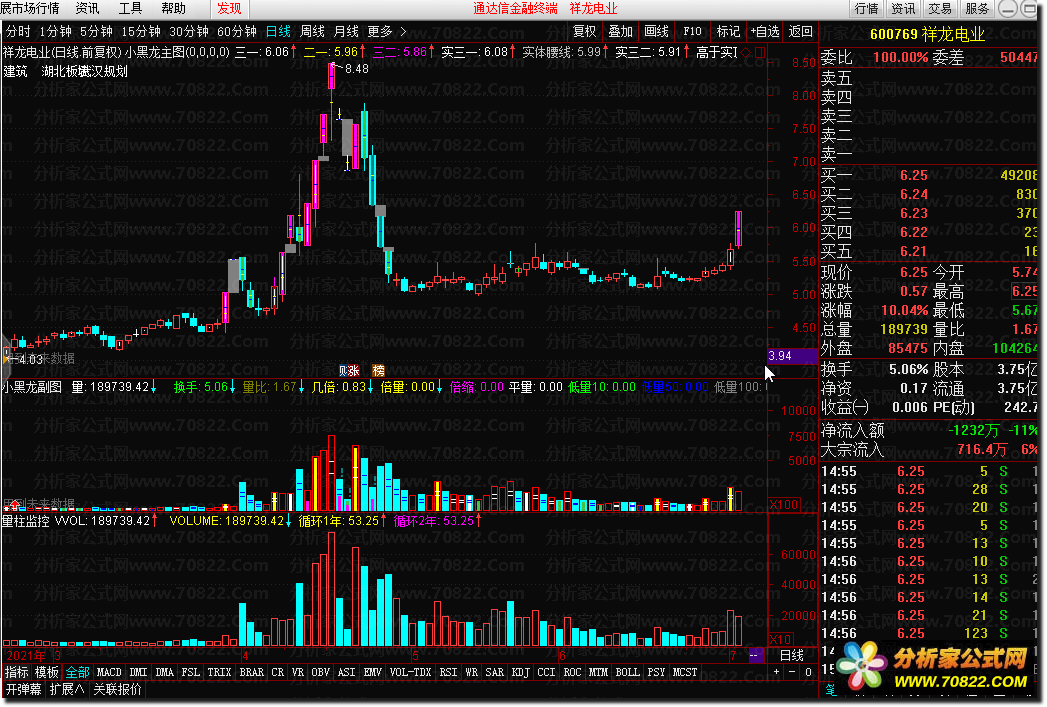Click the 交易 button at top right

(x=939, y=9)
